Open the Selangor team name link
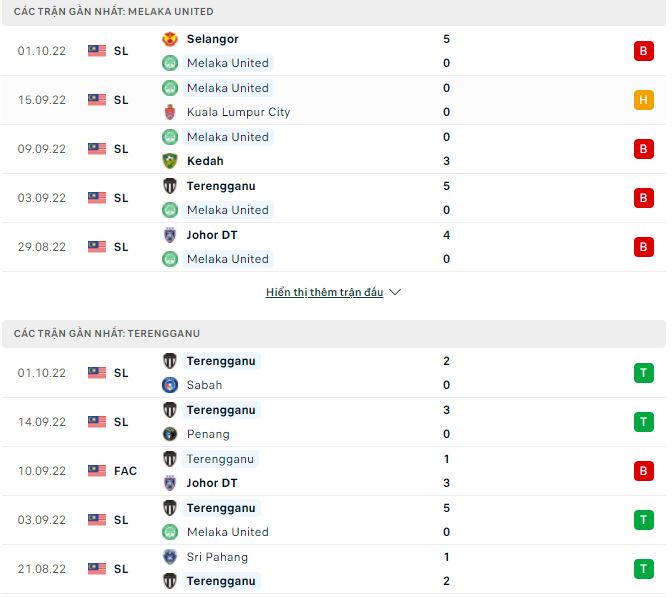The width and height of the screenshot is (672, 598). (x=212, y=39)
